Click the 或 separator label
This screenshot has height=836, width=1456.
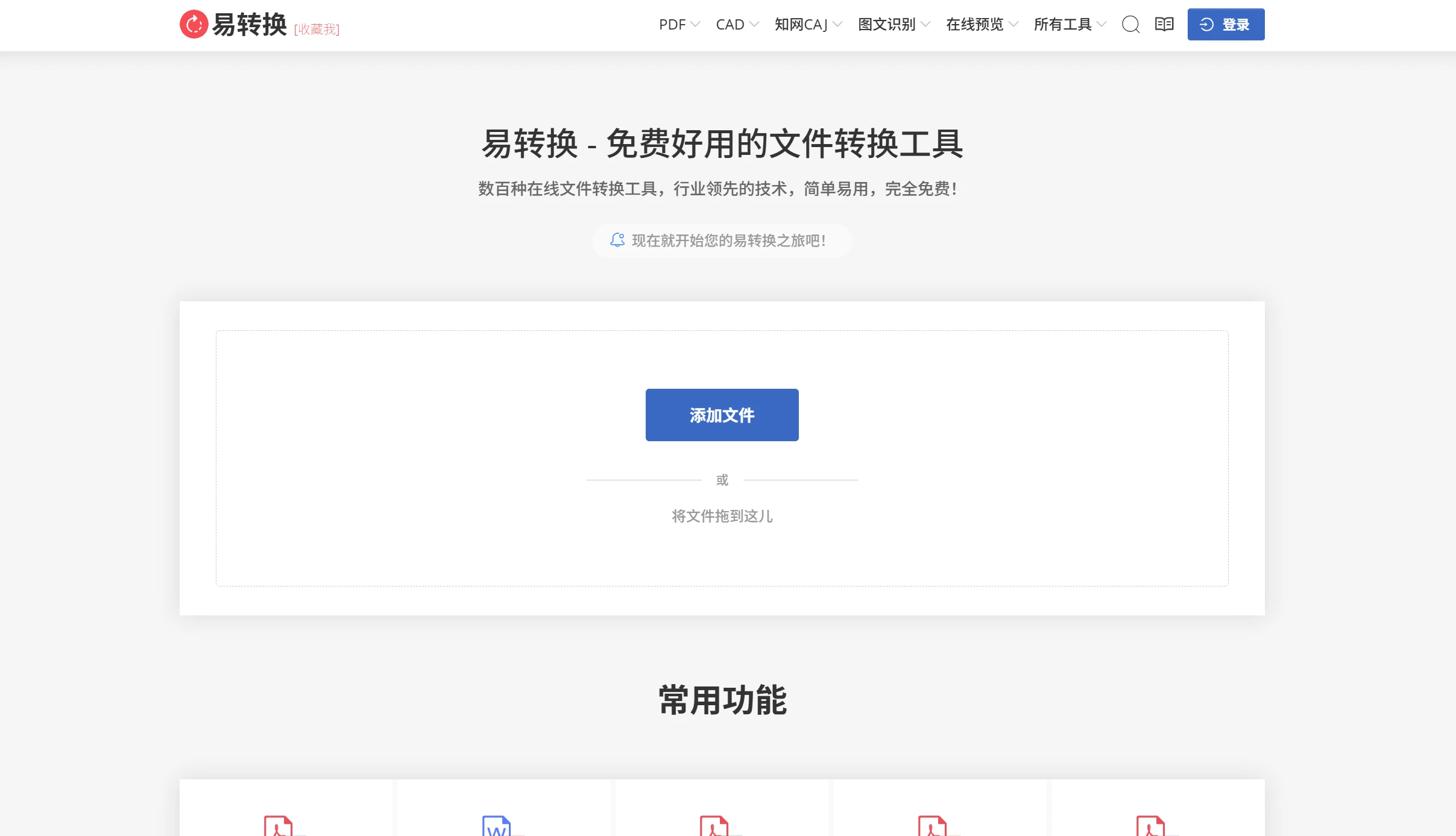(x=722, y=480)
